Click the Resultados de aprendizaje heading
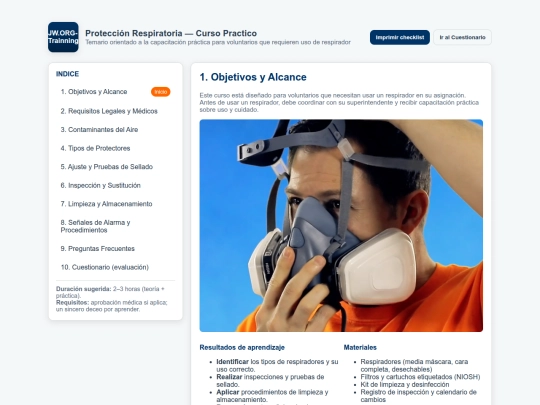This screenshot has height=405, width=540. [242, 347]
